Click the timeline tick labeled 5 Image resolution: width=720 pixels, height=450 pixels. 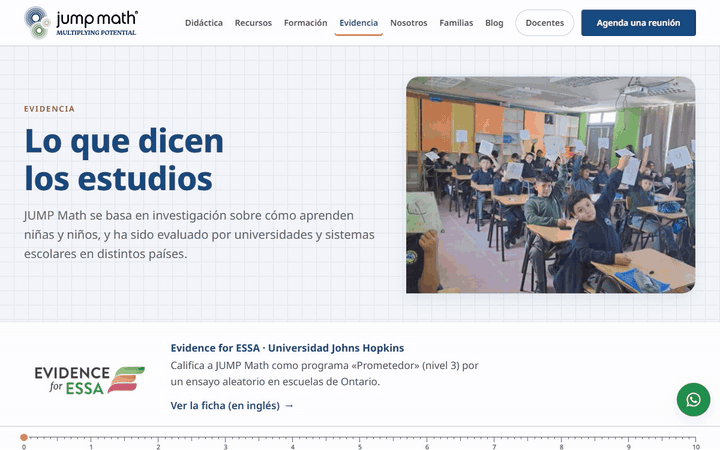360,446
